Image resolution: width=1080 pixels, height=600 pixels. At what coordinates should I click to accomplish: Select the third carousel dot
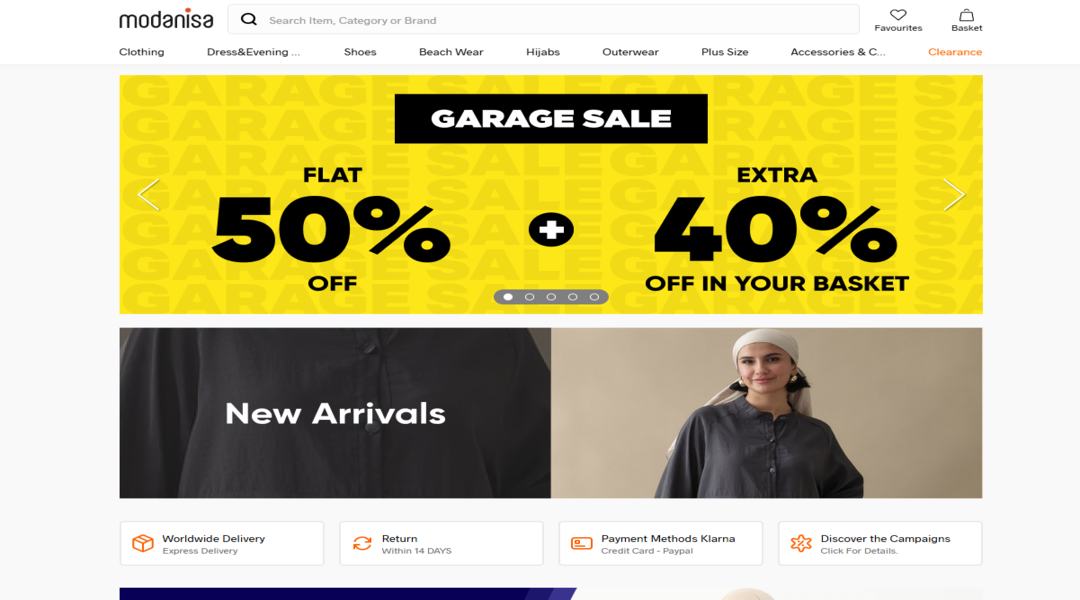pyautogui.click(x=551, y=297)
